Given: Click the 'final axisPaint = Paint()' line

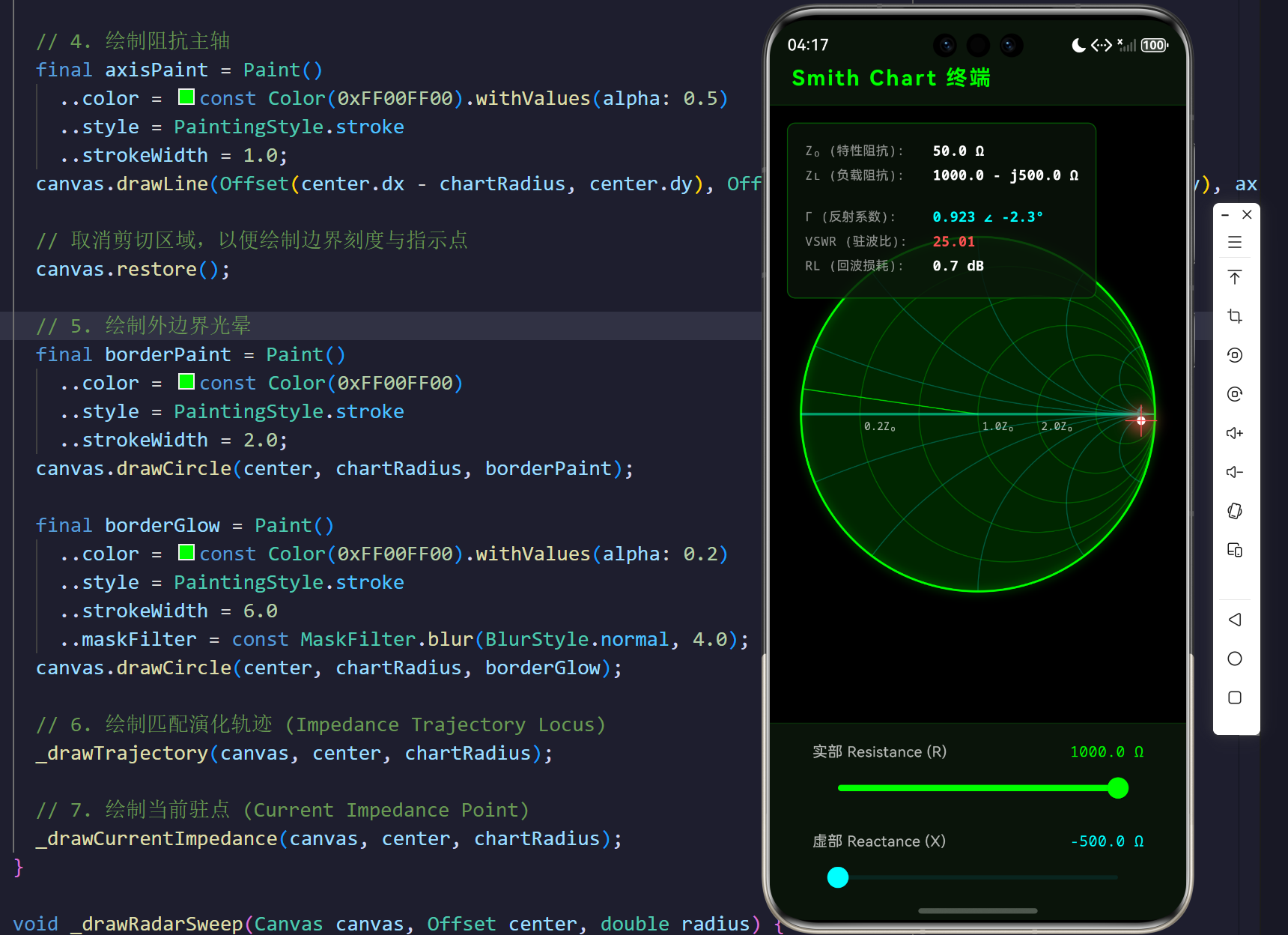Looking at the screenshot, I should click(x=180, y=70).
